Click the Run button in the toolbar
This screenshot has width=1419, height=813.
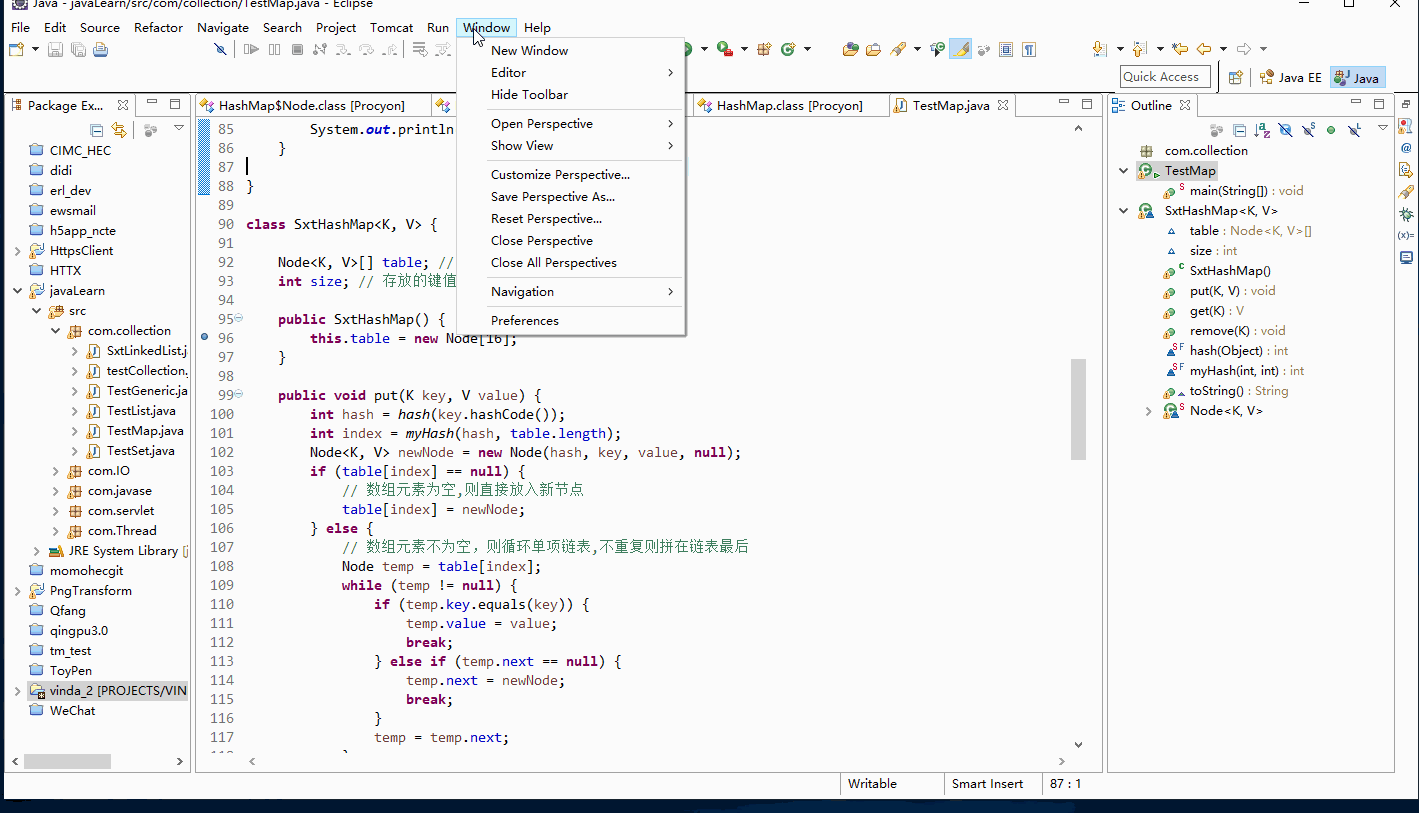tap(688, 48)
